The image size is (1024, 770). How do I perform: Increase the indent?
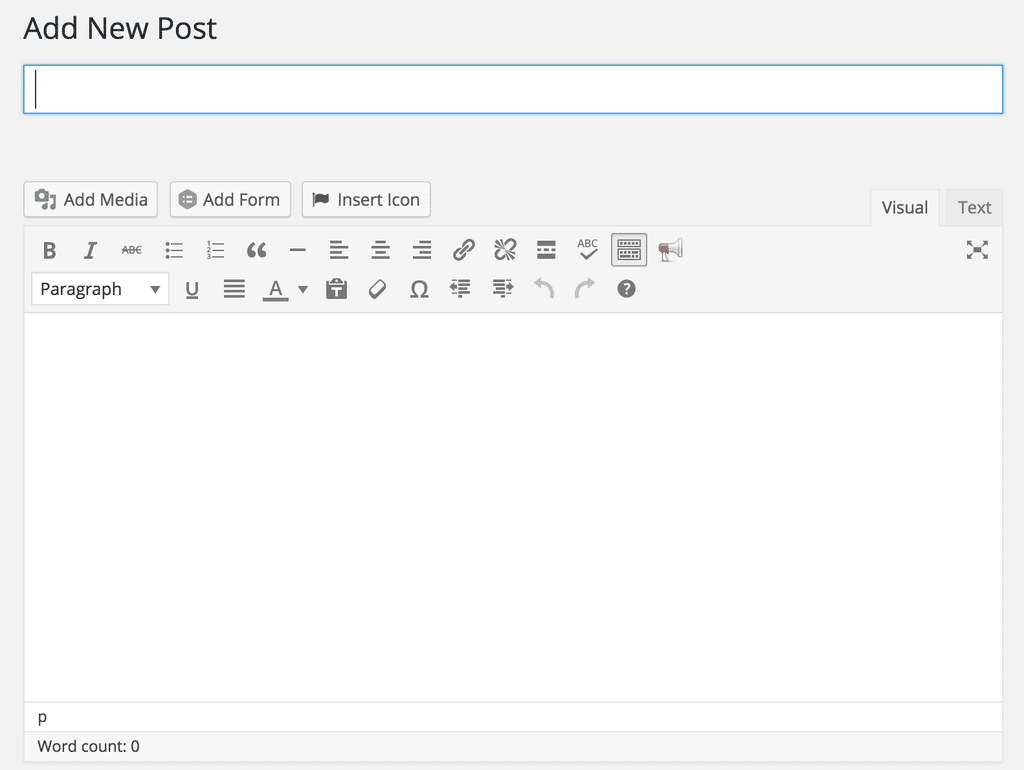(502, 288)
